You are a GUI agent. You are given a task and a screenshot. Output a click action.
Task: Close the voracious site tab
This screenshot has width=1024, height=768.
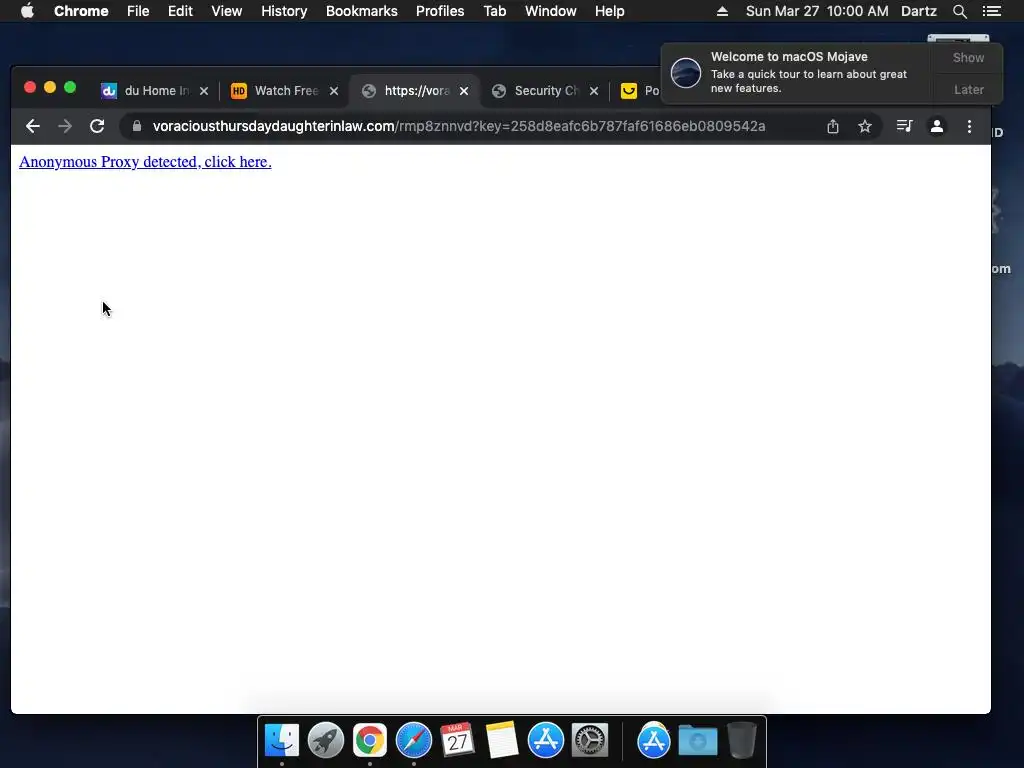(464, 91)
